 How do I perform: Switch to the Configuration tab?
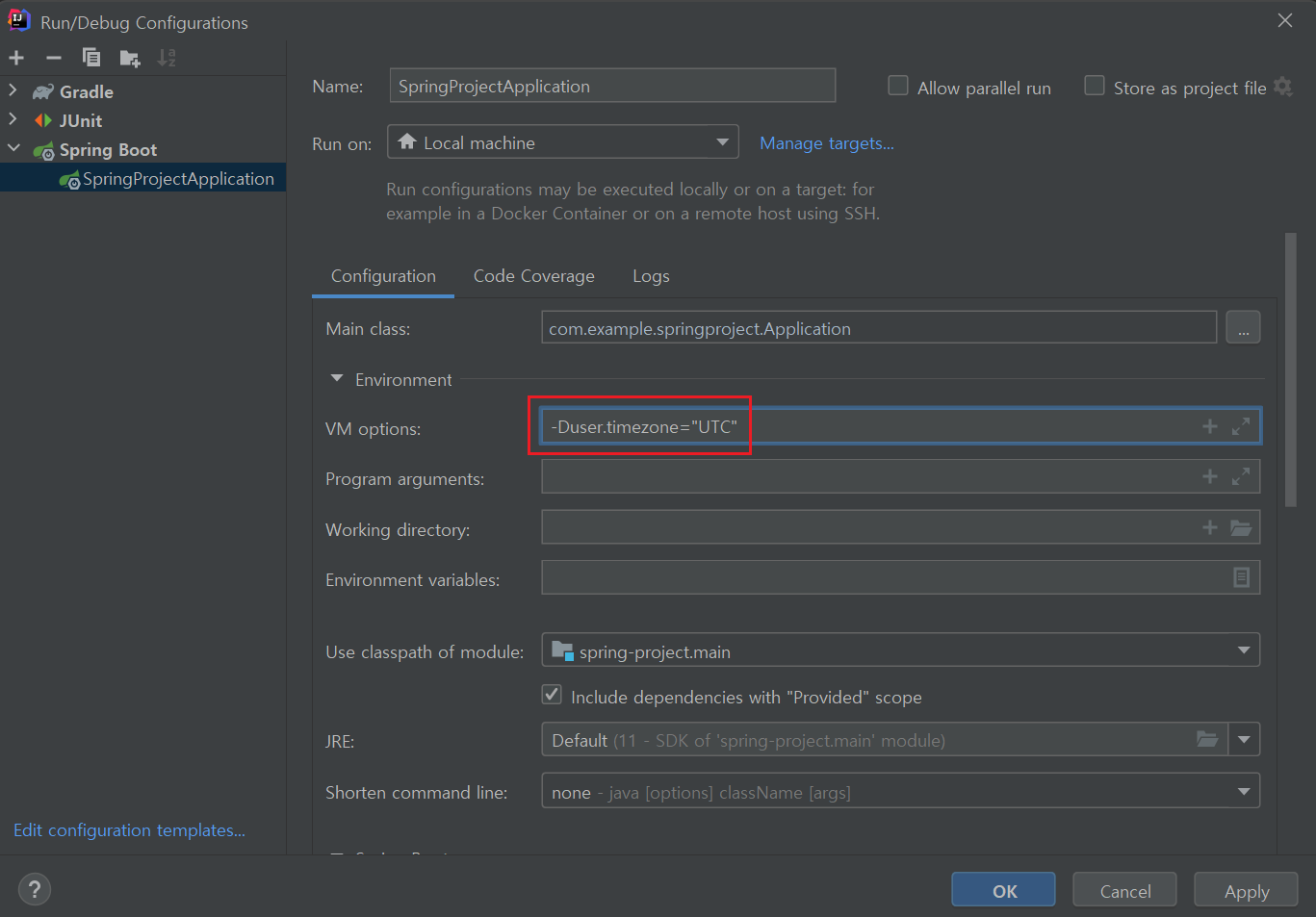(383, 276)
